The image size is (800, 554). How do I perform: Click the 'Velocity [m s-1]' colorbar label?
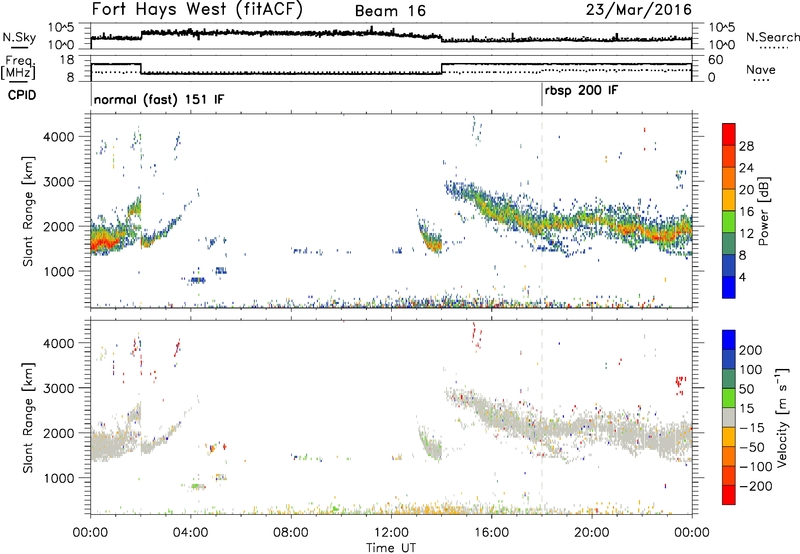tap(782, 417)
